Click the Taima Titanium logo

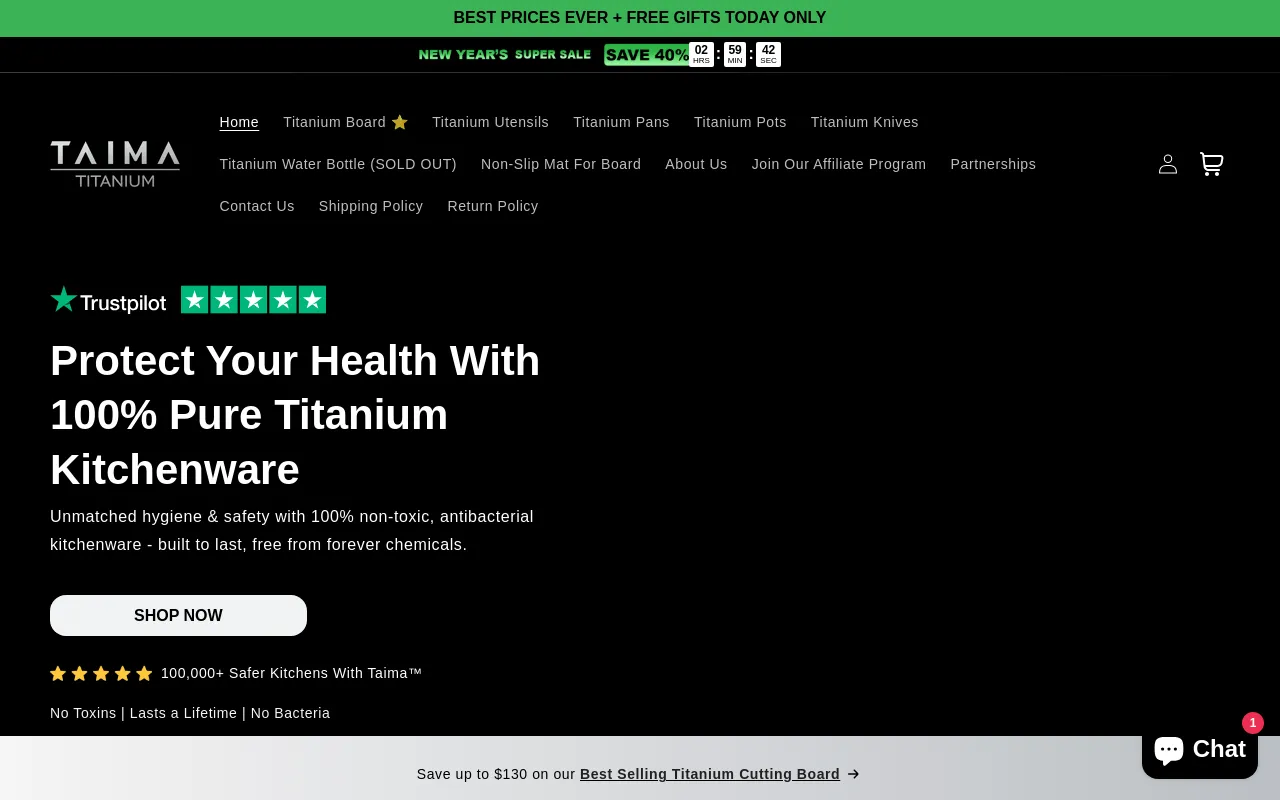click(x=115, y=164)
